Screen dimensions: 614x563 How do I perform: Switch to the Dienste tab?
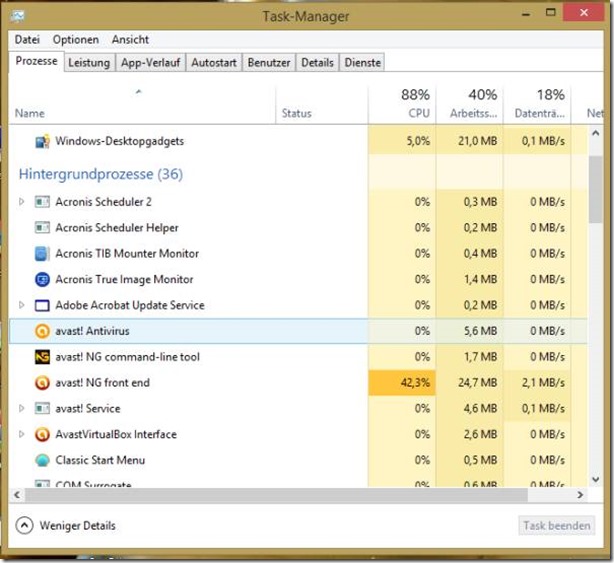point(362,63)
